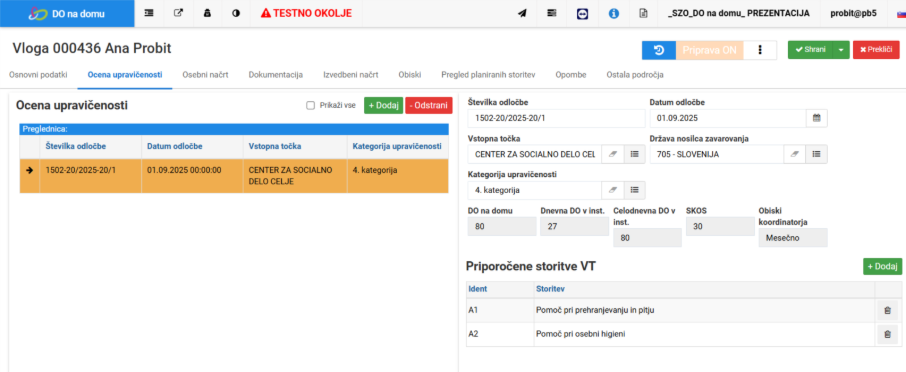Click the lock icon in top bar
906x372 pixels.
click(x=207, y=13)
